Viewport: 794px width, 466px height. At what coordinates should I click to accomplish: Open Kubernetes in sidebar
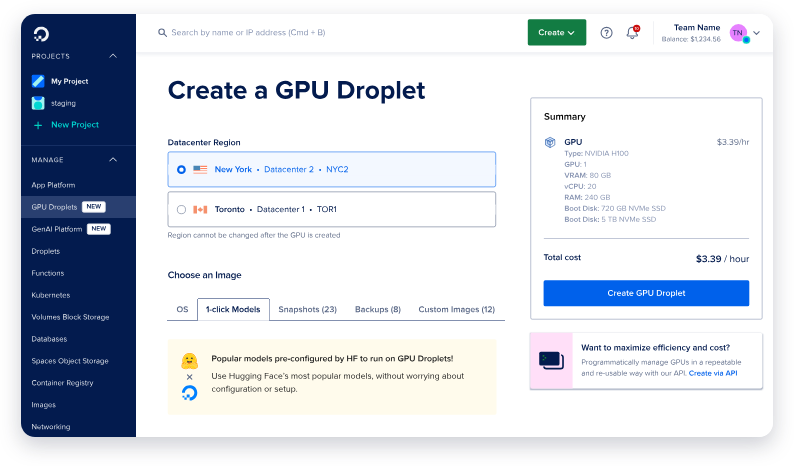tap(51, 295)
